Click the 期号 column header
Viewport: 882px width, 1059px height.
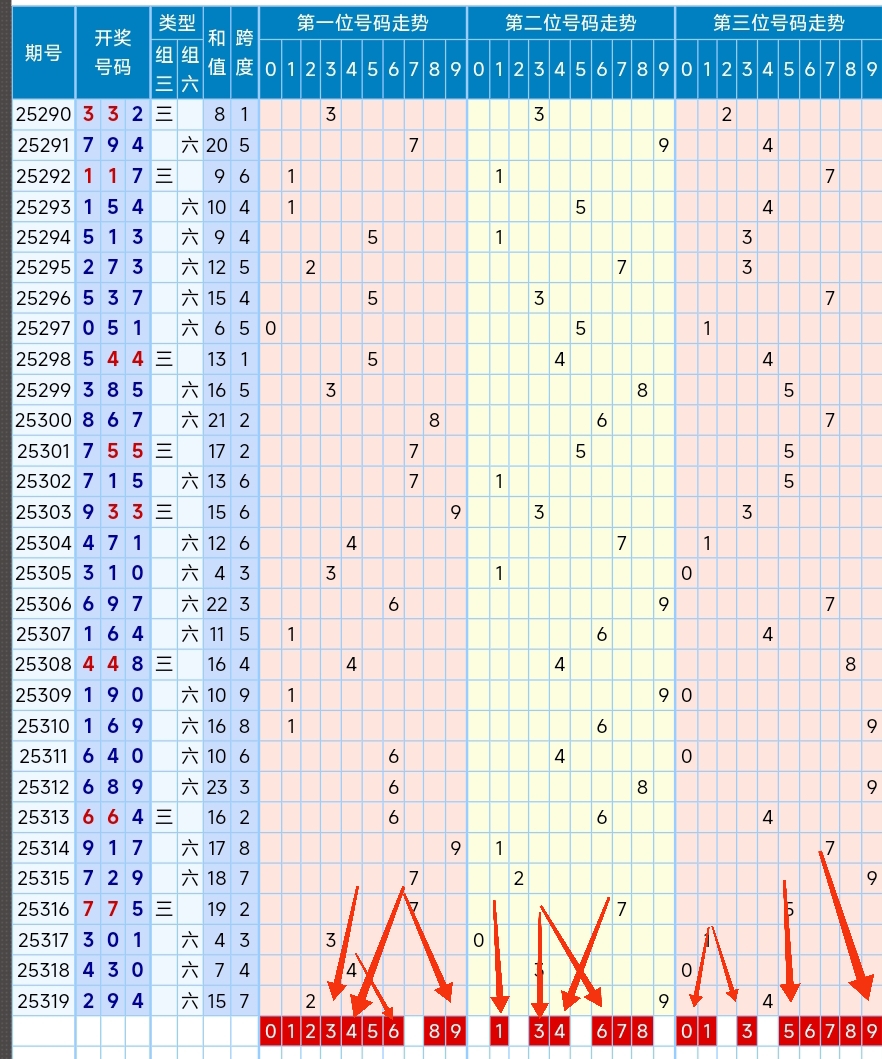[x=43, y=53]
